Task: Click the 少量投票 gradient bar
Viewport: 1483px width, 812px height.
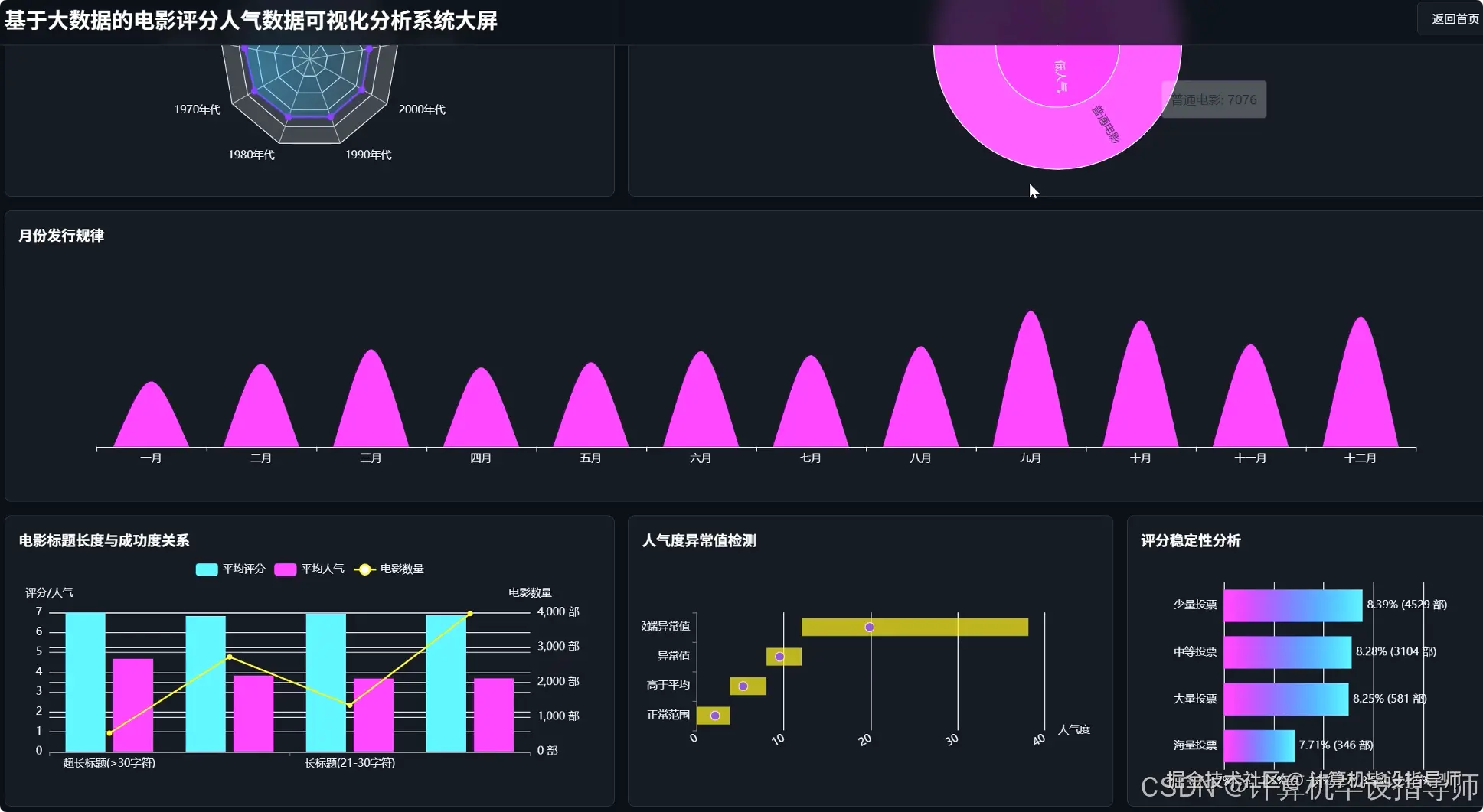Action: (x=1294, y=604)
